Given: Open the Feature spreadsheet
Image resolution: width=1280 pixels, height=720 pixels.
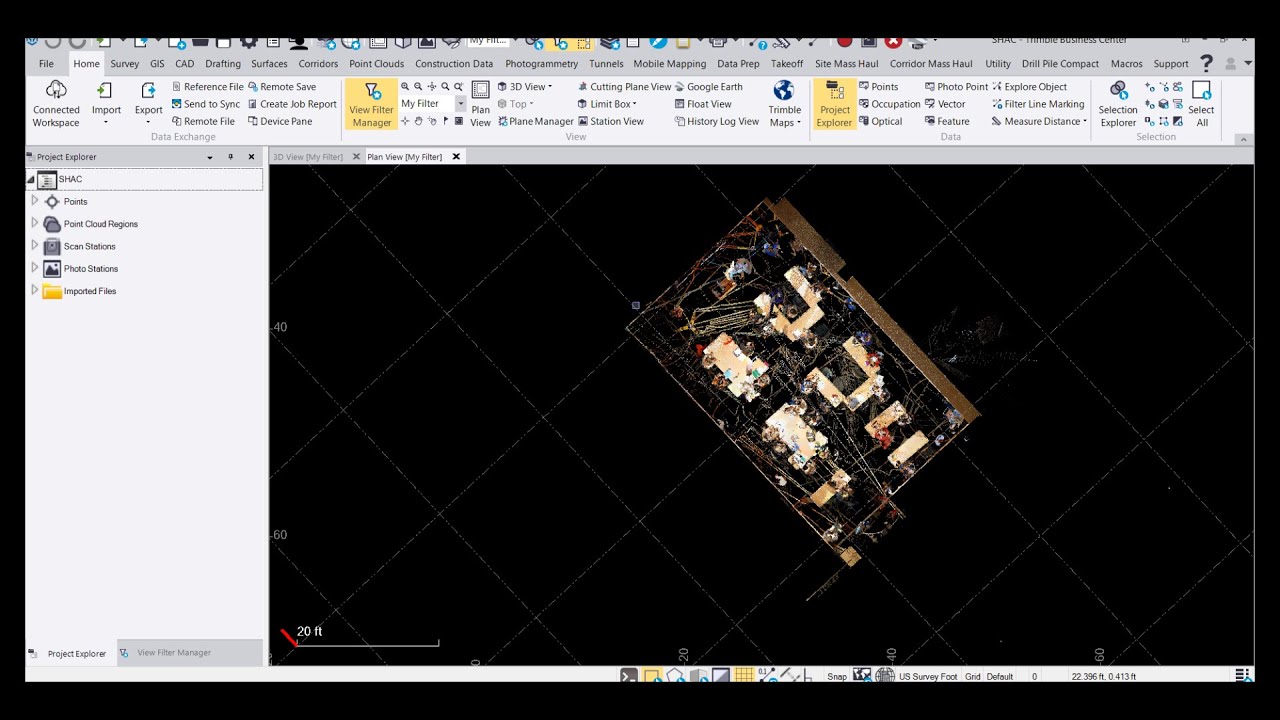Looking at the screenshot, I should [x=947, y=121].
